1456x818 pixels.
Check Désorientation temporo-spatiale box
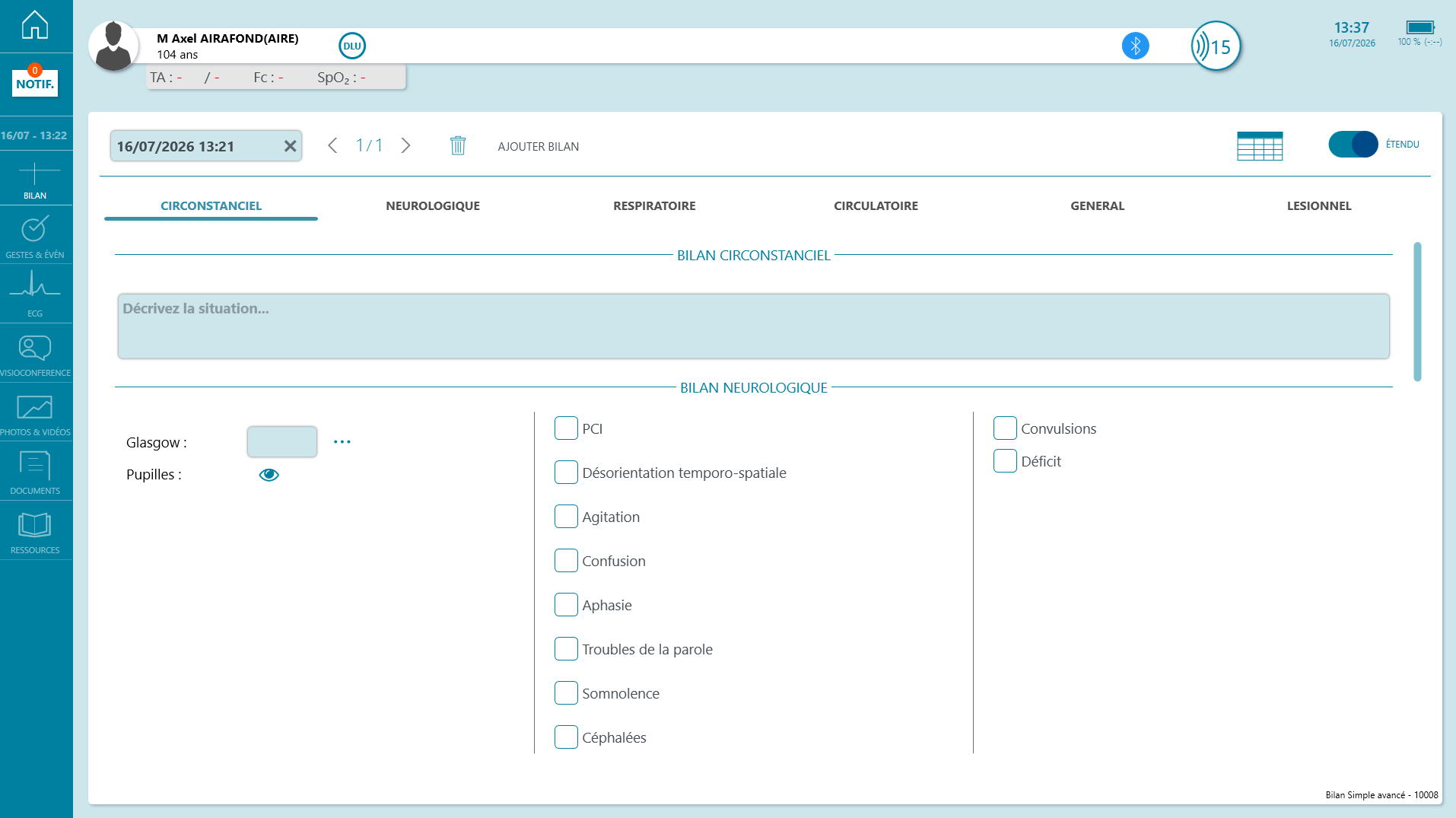tap(566, 473)
